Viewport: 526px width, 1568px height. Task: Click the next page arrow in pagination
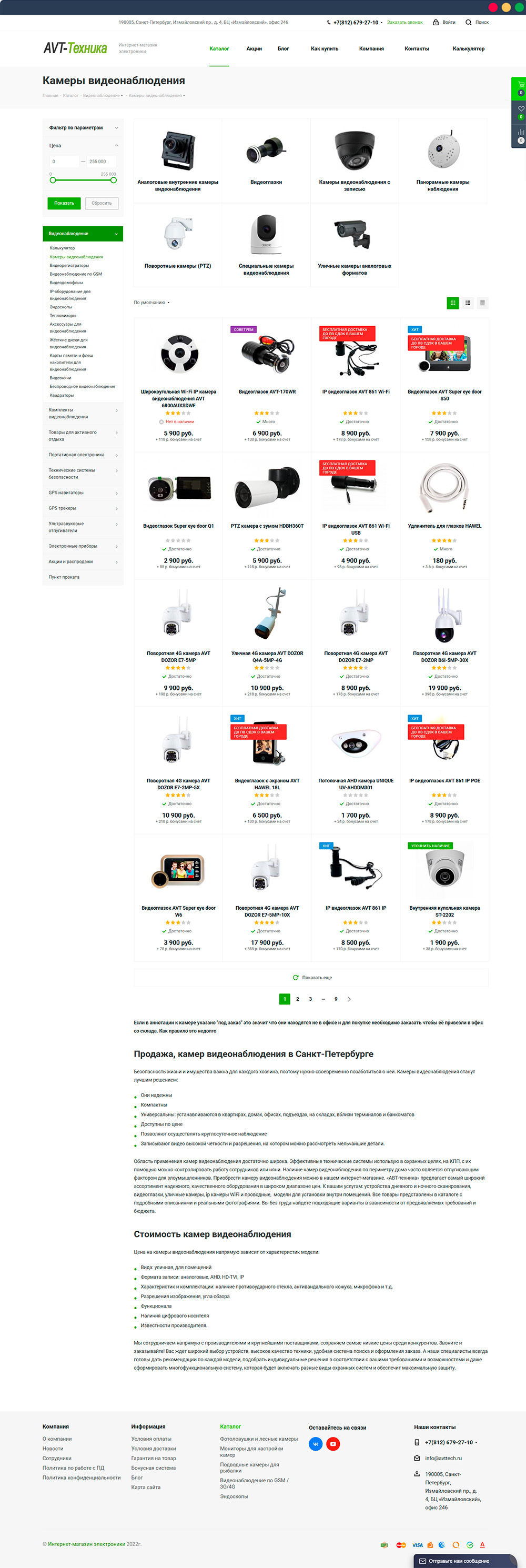[x=349, y=999]
